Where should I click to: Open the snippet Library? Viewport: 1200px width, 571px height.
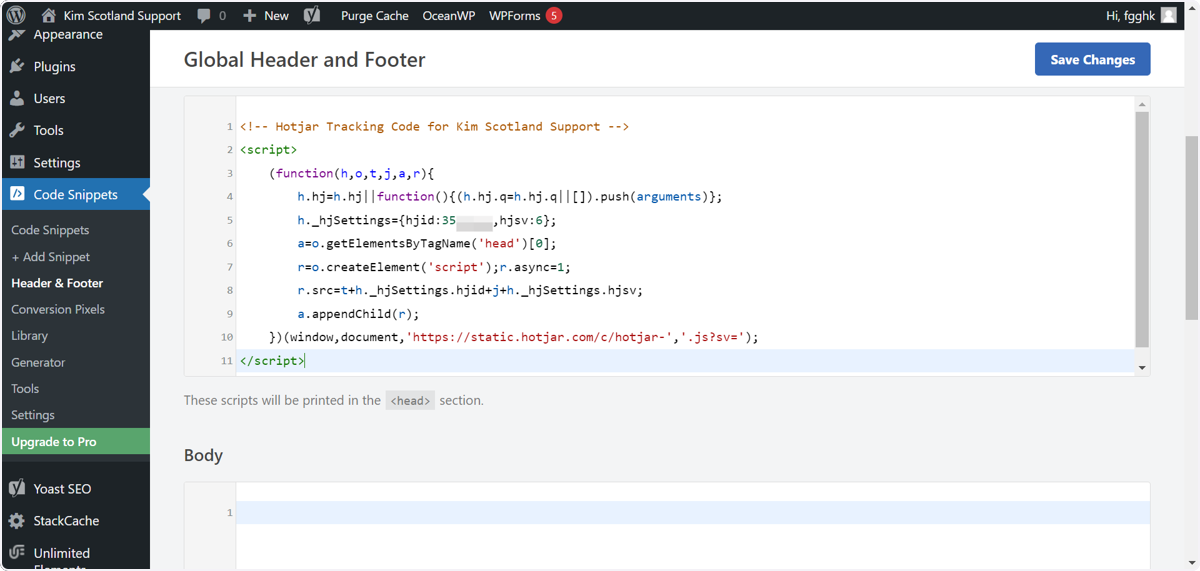[x=29, y=336]
